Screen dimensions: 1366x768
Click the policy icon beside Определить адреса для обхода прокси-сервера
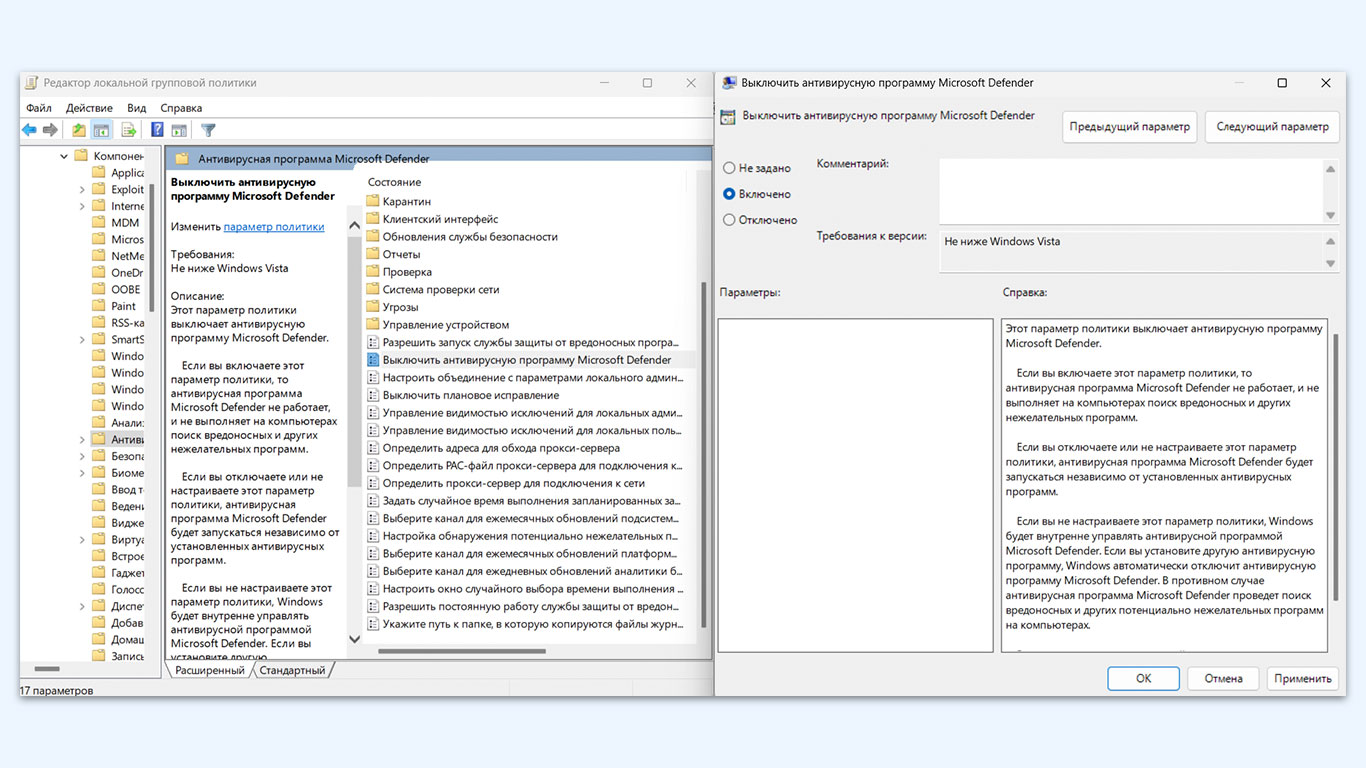pos(373,448)
